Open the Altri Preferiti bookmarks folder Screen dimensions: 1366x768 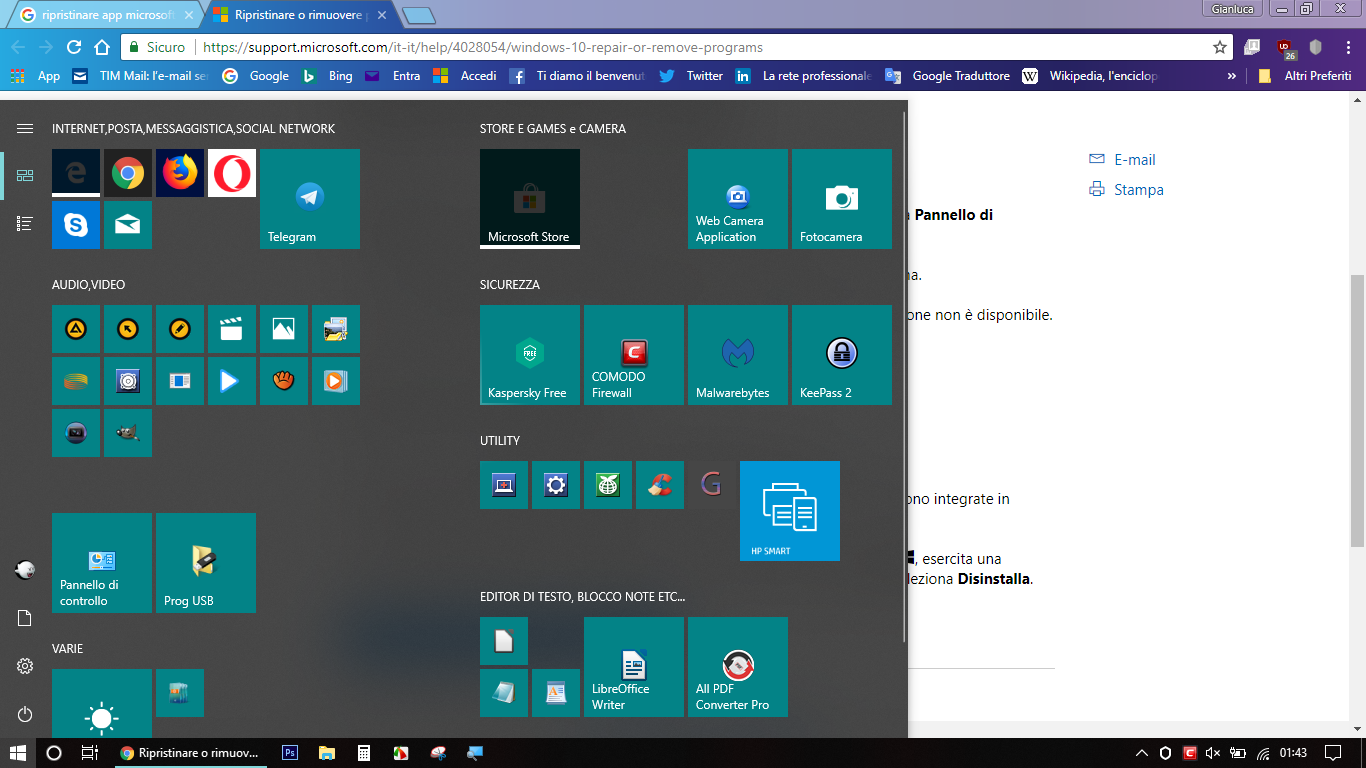click(x=1306, y=76)
